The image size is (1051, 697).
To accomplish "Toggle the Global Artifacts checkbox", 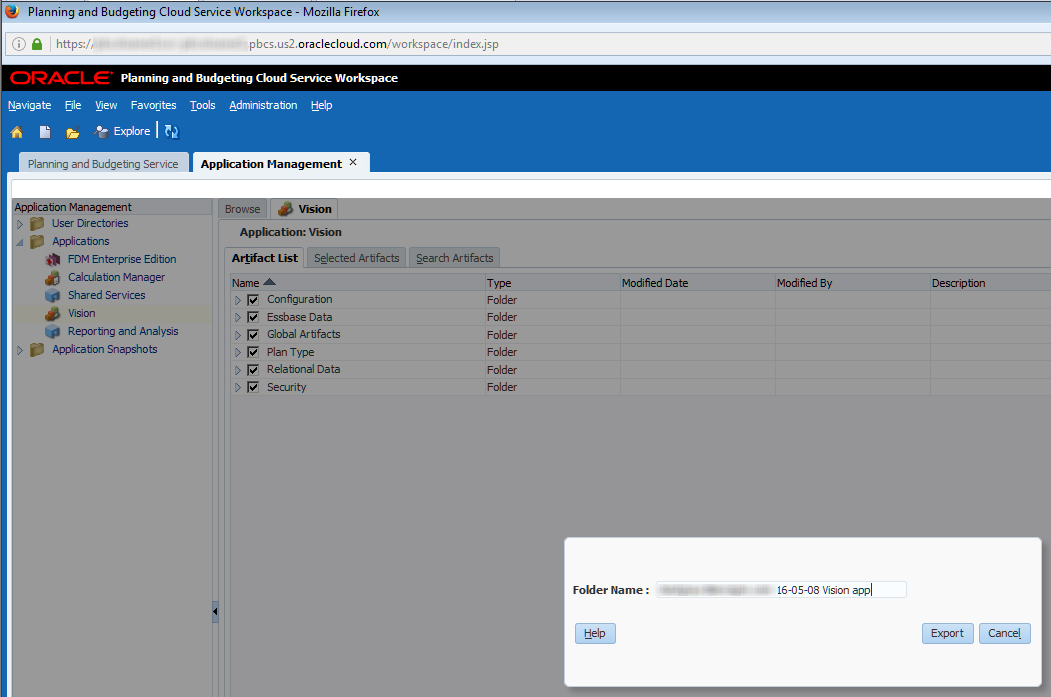I will click(253, 334).
